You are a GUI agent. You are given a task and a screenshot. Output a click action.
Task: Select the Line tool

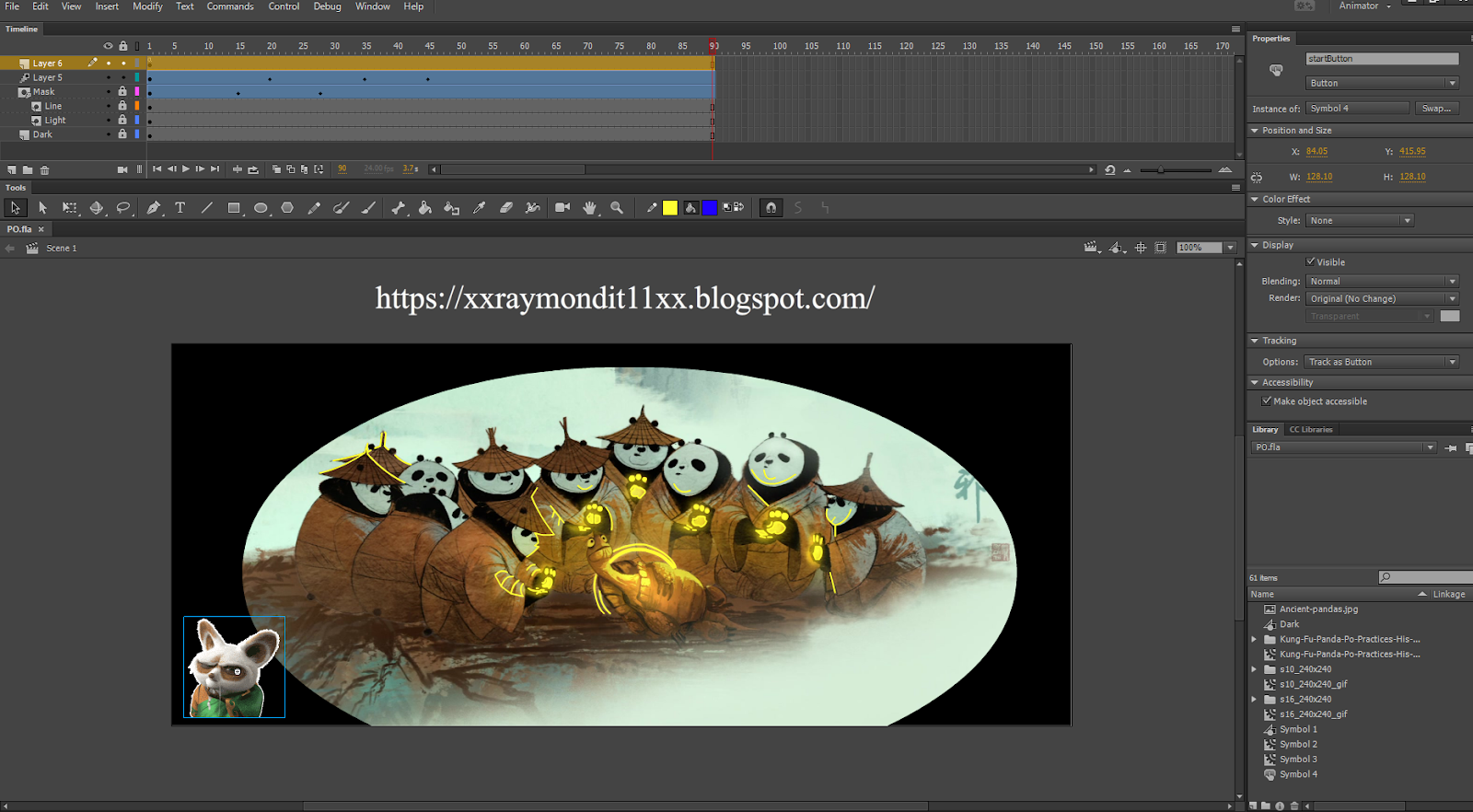click(207, 208)
